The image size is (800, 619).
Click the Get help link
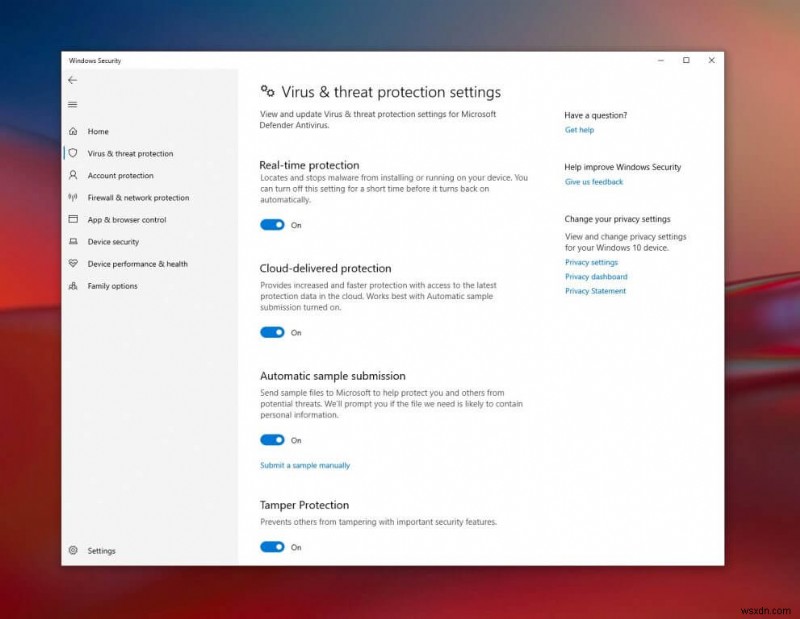pyautogui.click(x=579, y=129)
